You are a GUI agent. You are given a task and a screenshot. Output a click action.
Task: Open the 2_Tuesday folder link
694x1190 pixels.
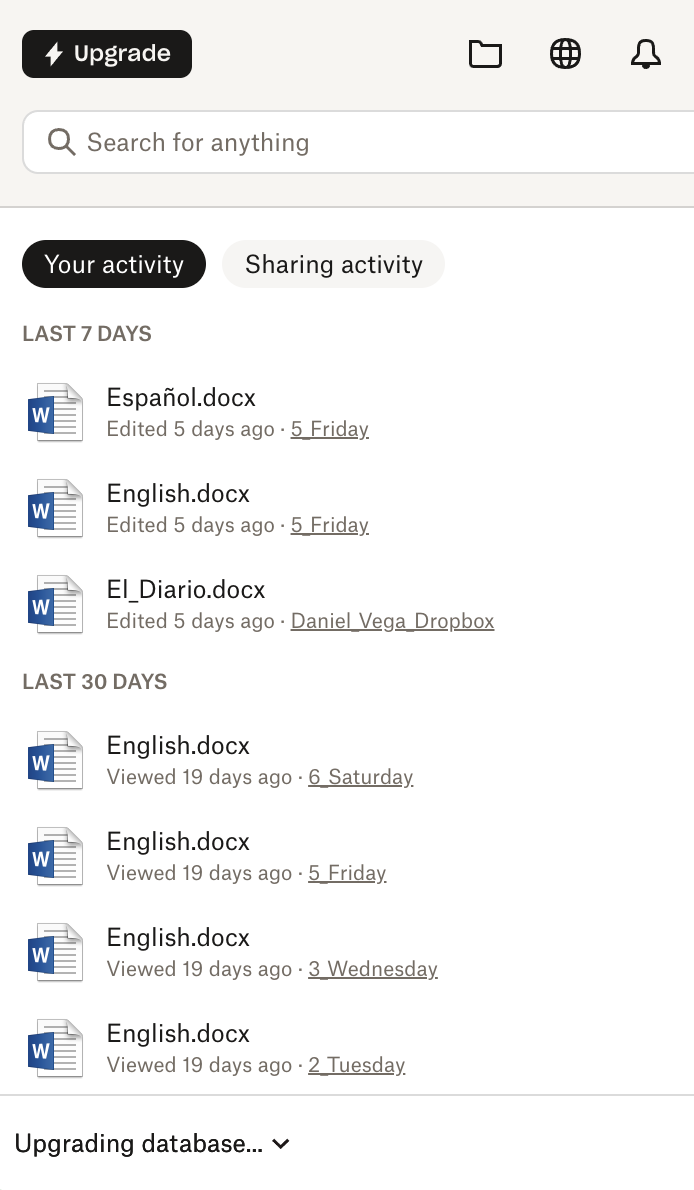pos(356,1065)
